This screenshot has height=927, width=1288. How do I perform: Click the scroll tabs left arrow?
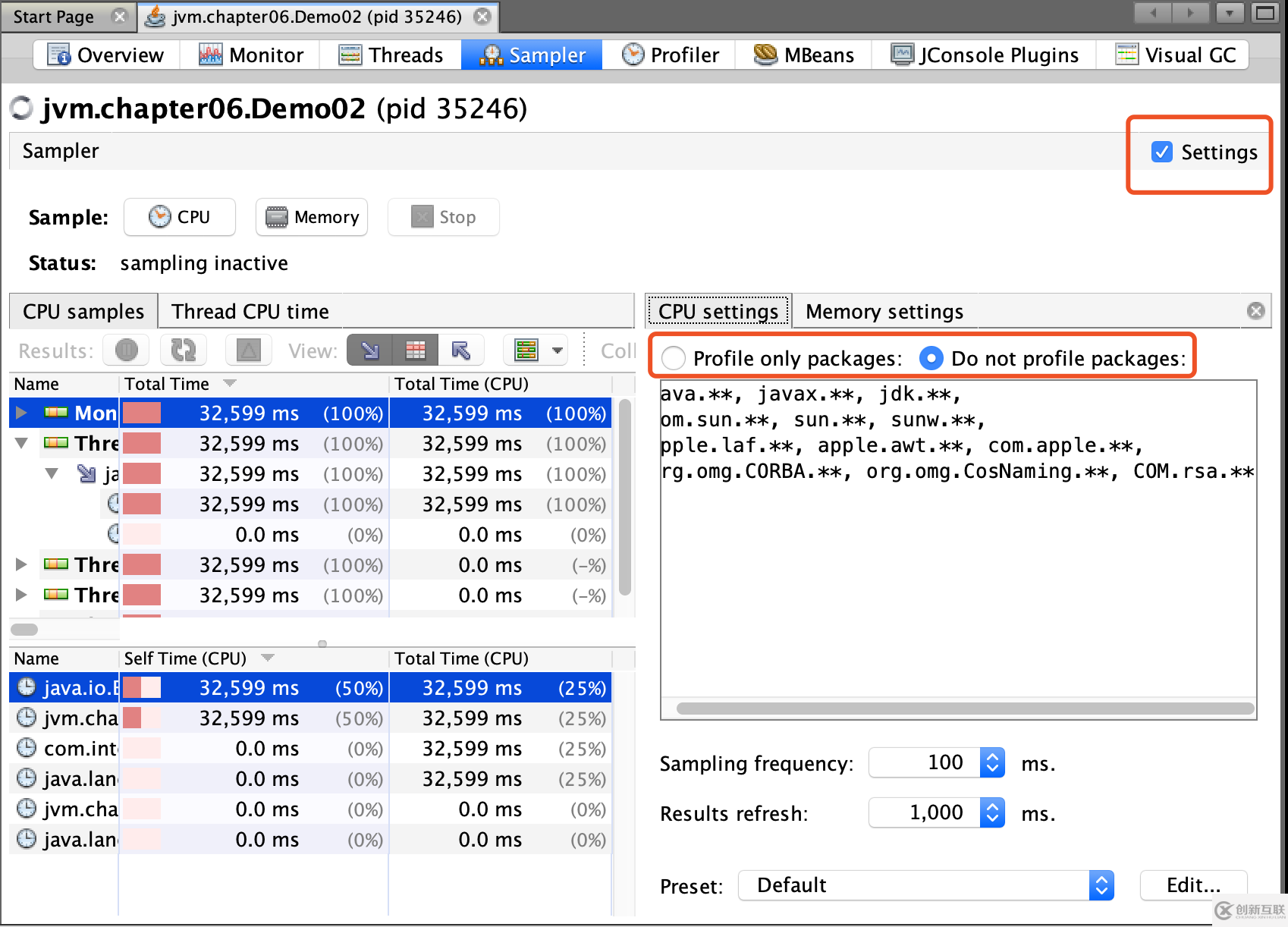1153,13
